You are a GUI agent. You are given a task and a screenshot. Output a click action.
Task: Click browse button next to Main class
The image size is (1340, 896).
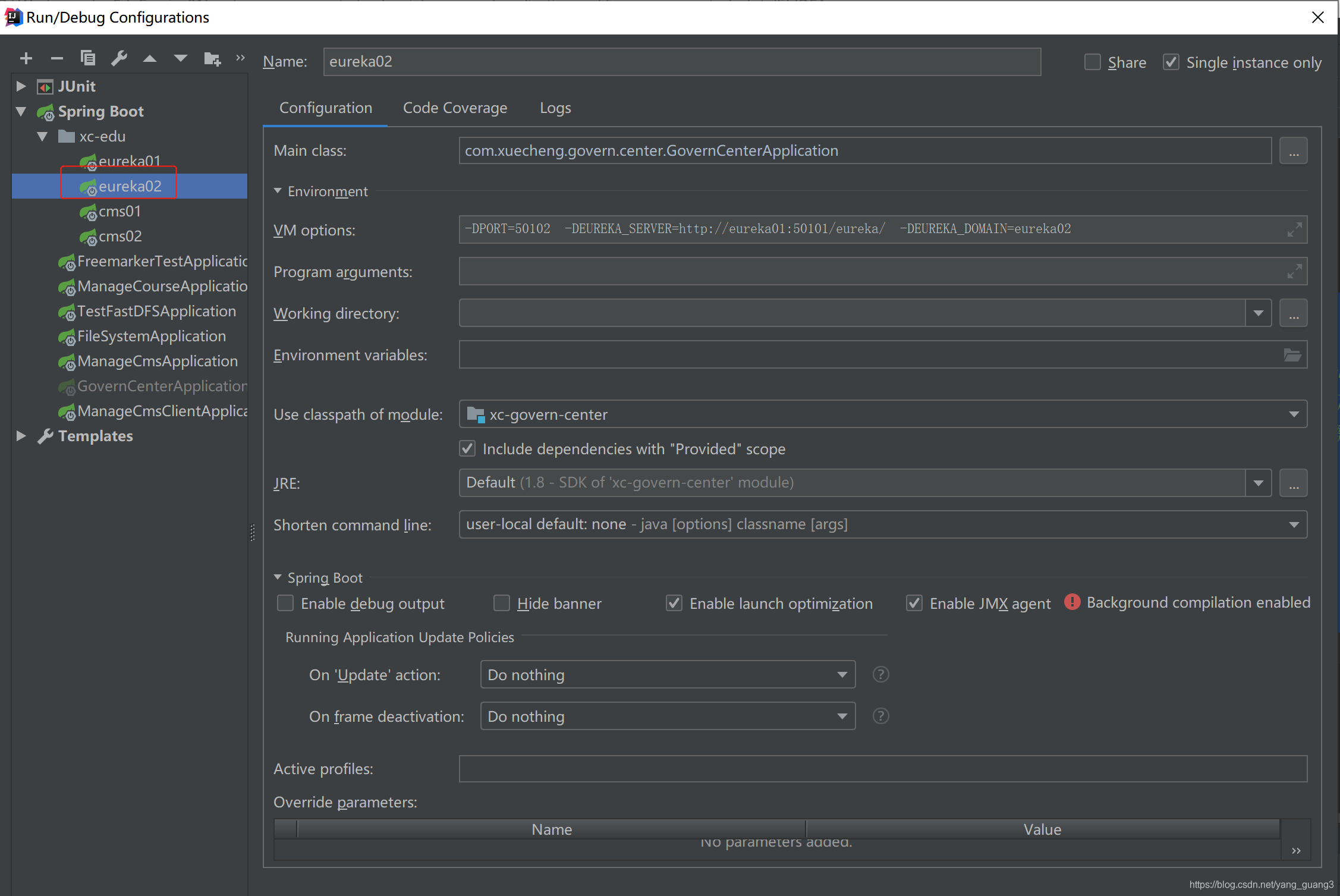click(x=1294, y=151)
